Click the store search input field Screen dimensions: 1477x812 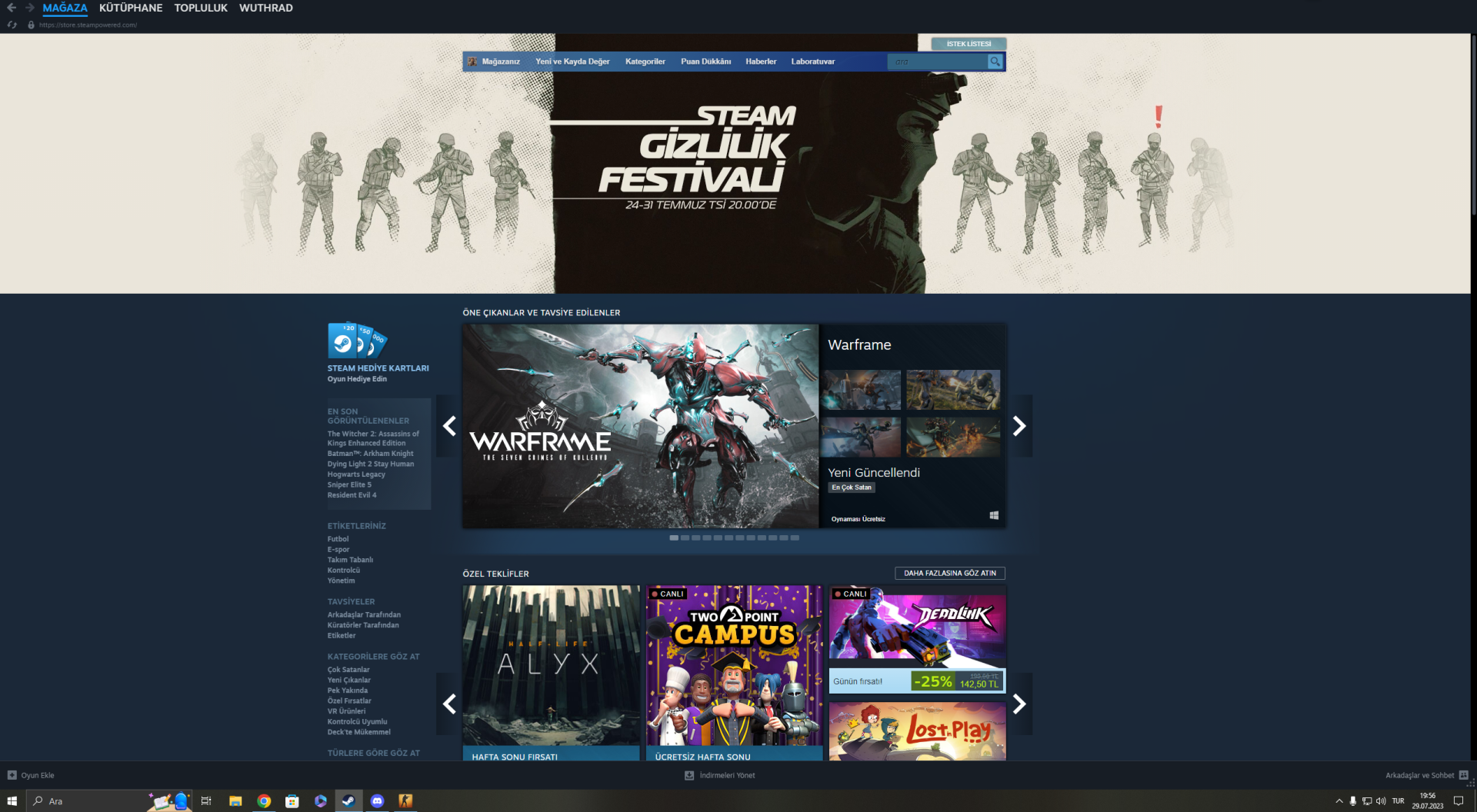tap(937, 62)
